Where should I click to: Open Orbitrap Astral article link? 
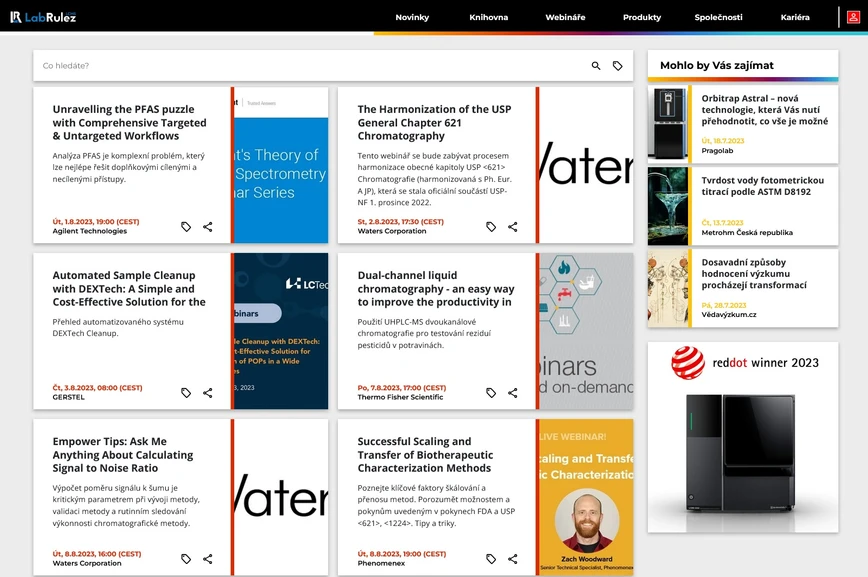pos(764,110)
